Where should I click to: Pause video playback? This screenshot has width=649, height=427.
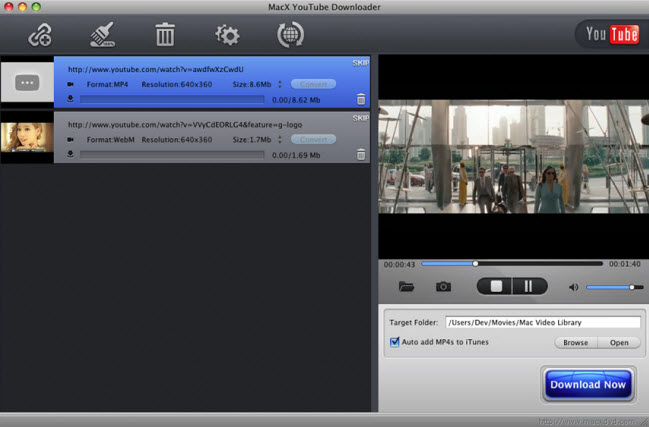[530, 286]
